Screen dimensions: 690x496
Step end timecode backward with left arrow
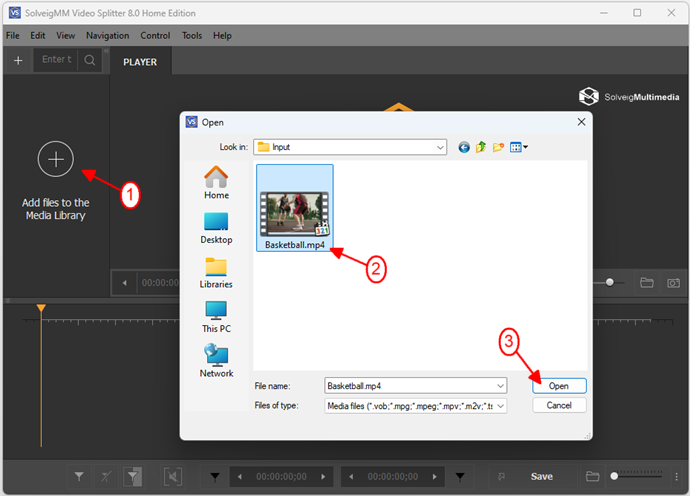click(x=351, y=476)
